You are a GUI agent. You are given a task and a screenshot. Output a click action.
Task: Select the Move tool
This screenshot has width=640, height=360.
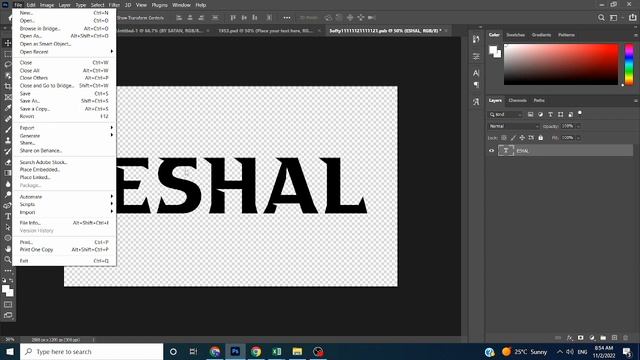click(x=8, y=43)
